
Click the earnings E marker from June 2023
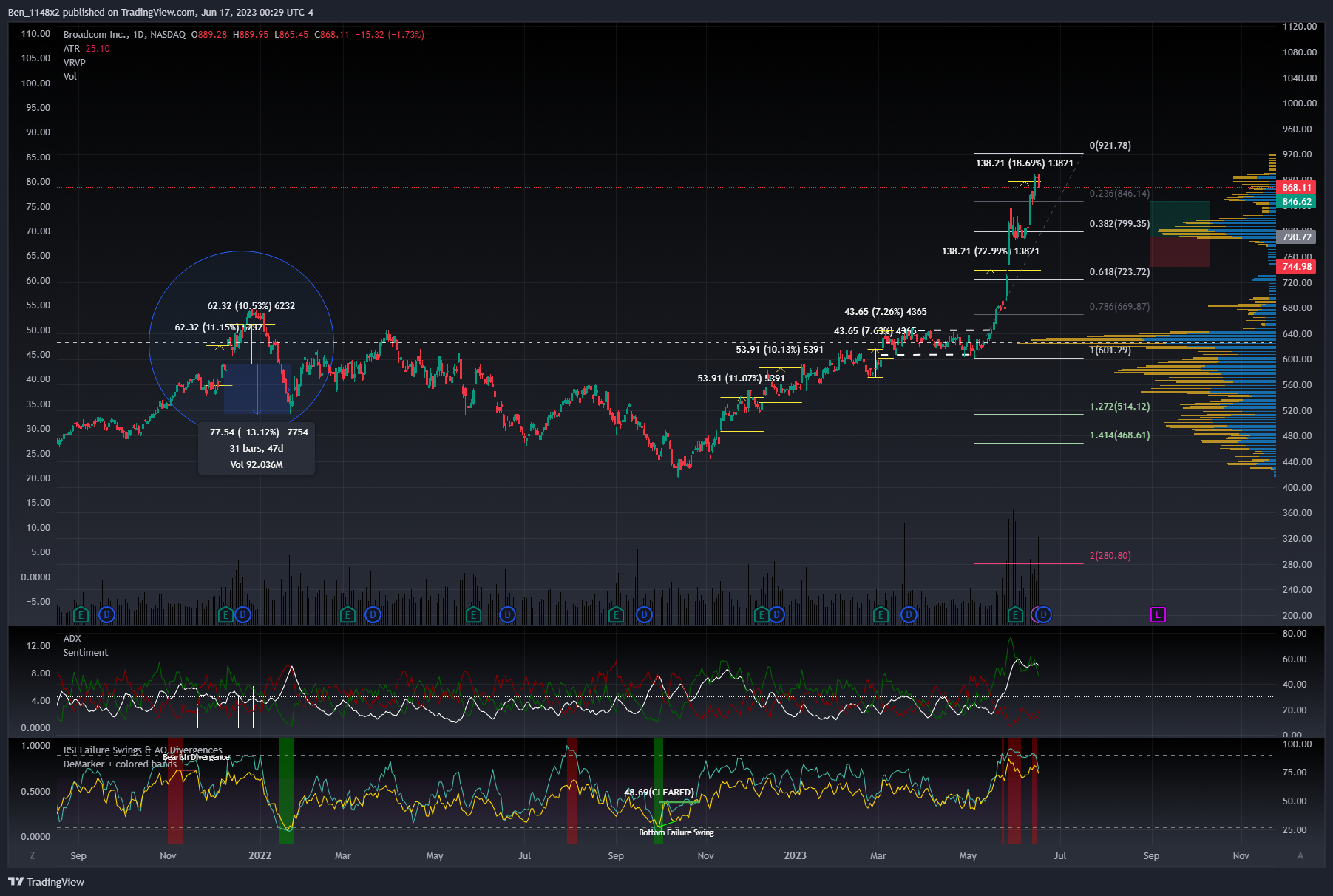point(1016,614)
